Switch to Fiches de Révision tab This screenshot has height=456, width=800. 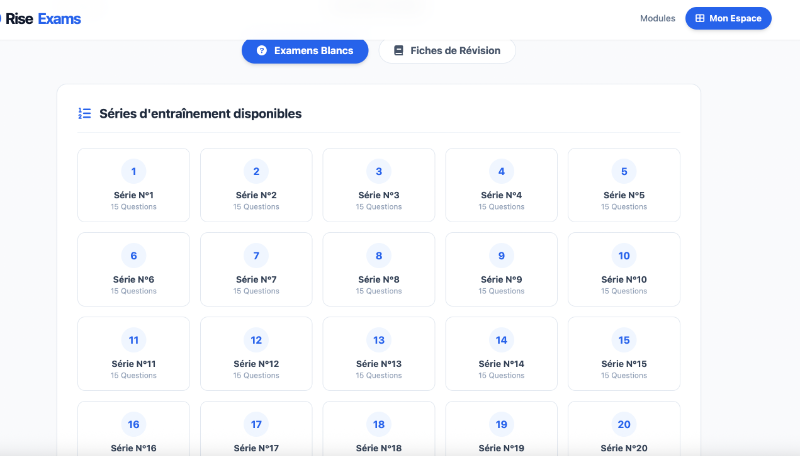coord(447,51)
